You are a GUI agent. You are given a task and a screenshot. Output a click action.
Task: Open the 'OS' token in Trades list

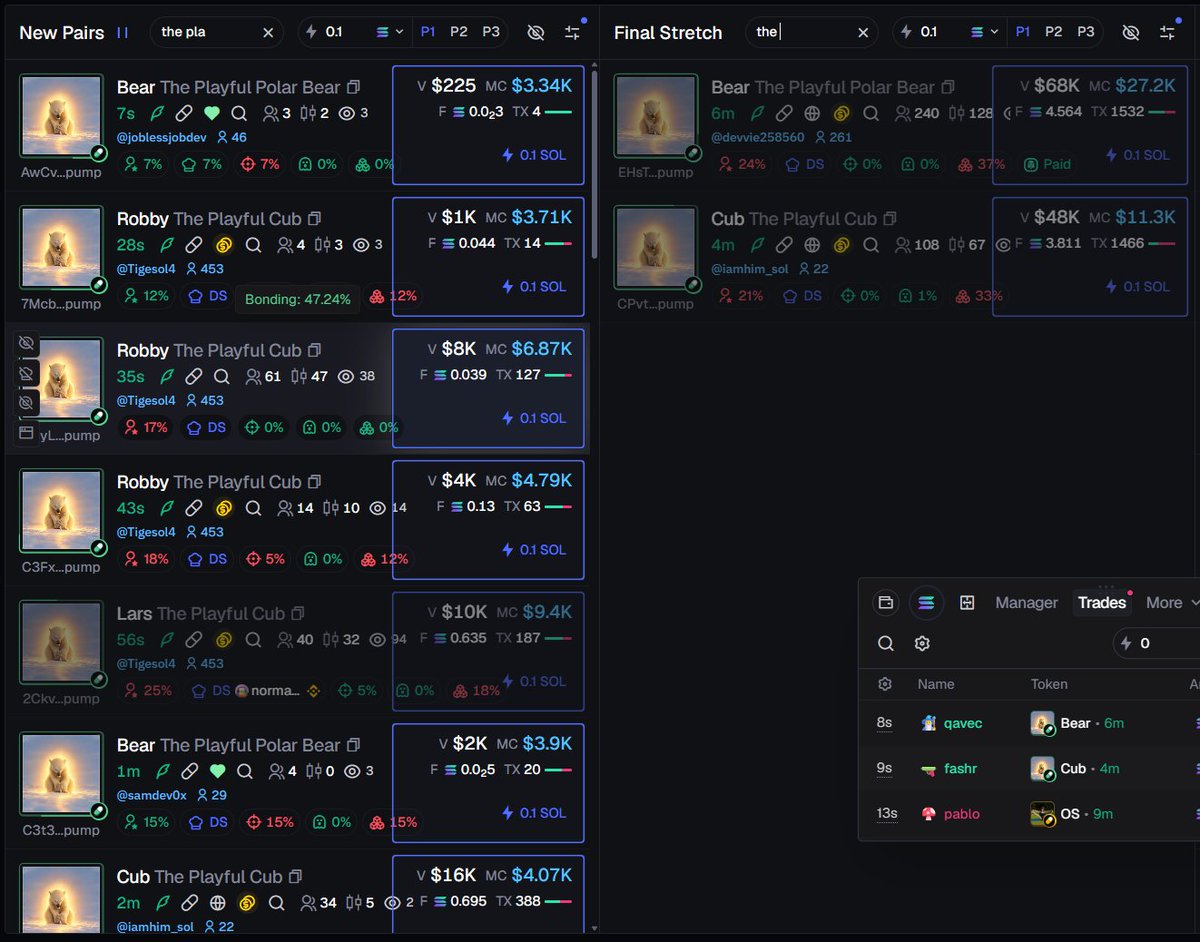tap(1070, 814)
